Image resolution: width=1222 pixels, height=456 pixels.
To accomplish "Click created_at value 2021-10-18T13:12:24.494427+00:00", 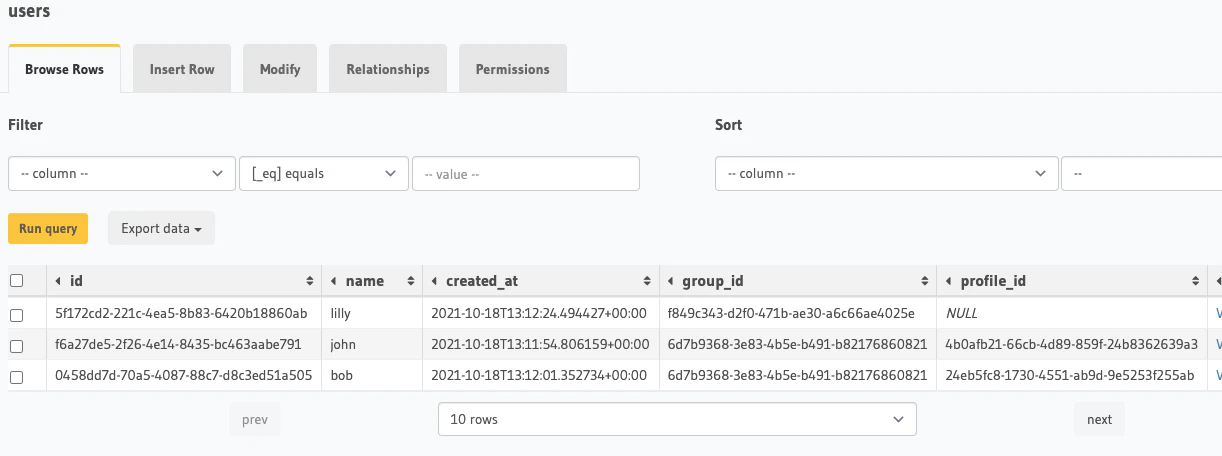I will pyautogui.click(x=540, y=314).
